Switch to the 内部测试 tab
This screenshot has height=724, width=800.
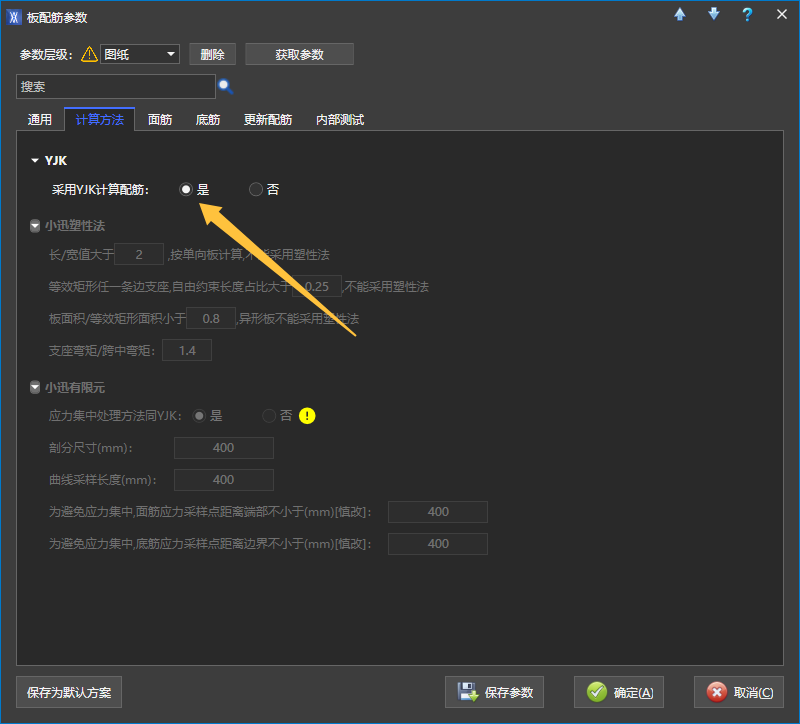(x=340, y=120)
